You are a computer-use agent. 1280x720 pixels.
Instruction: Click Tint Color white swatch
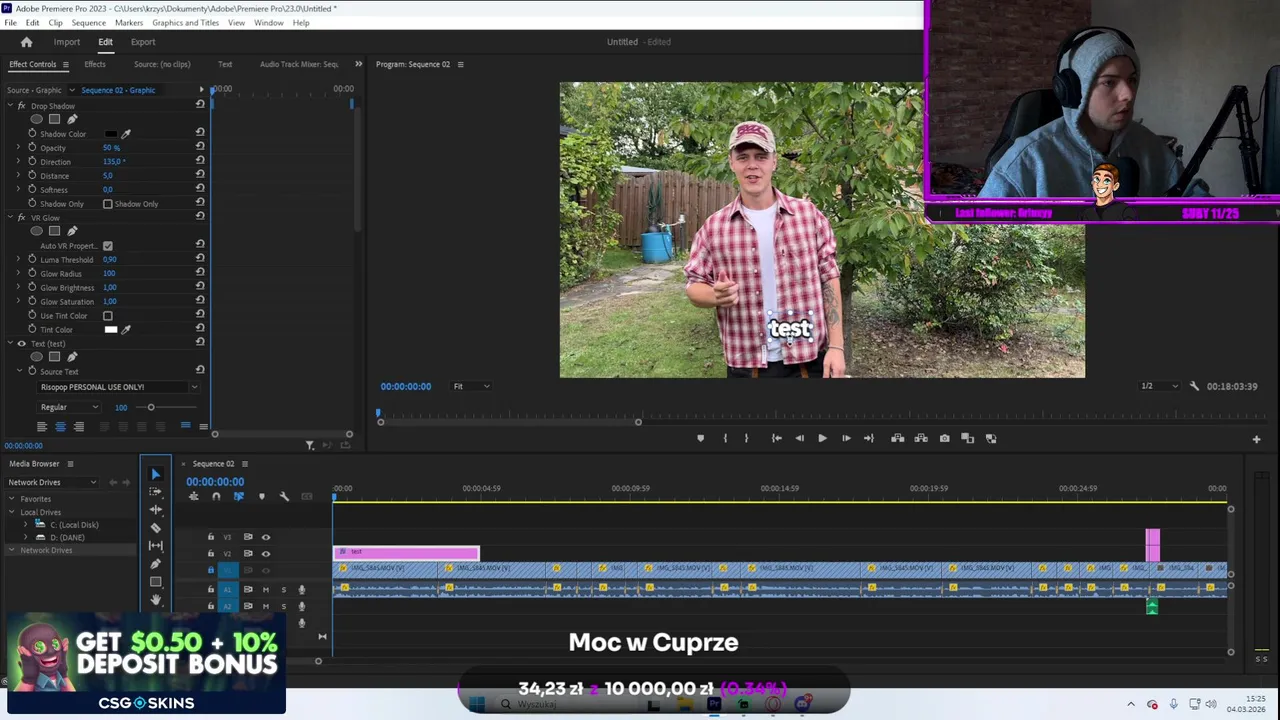[x=110, y=330]
